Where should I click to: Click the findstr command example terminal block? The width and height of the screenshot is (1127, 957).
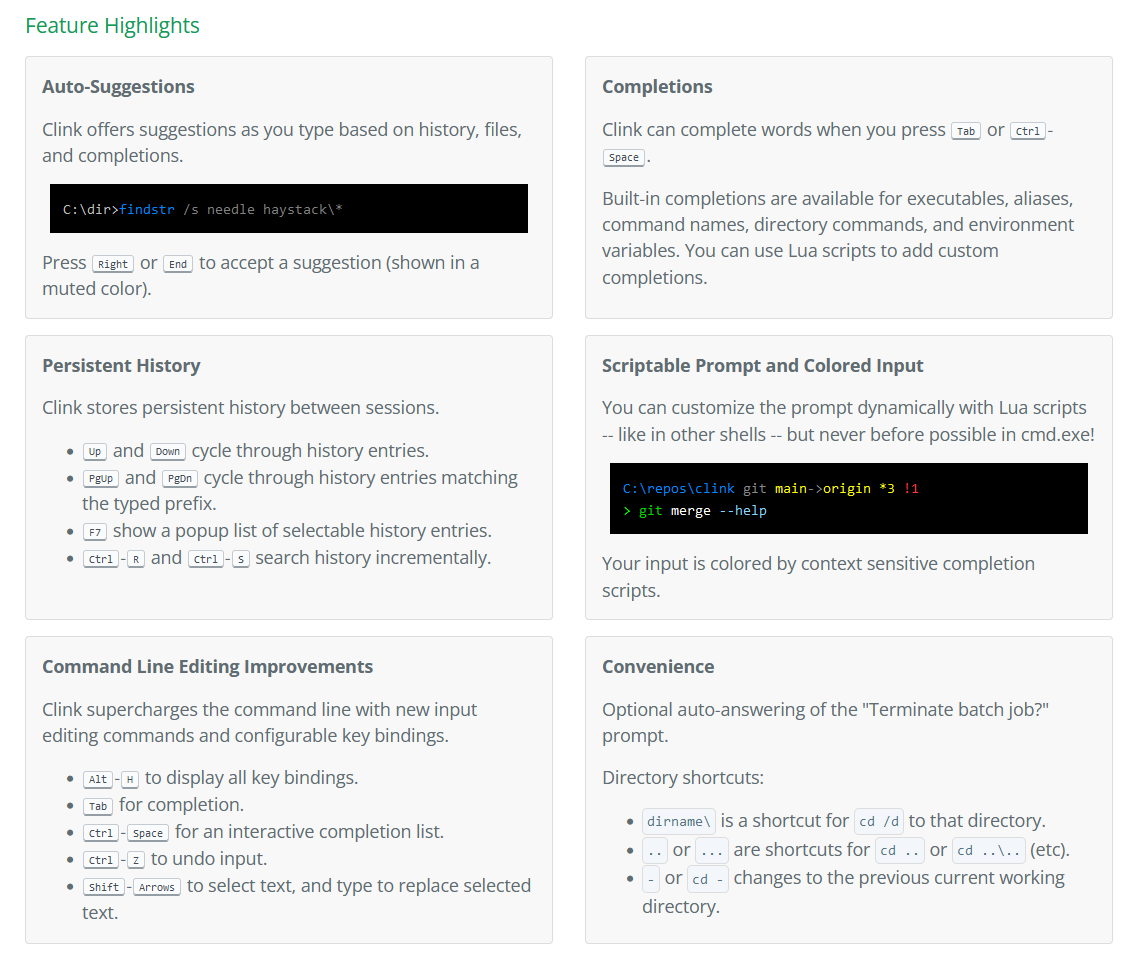(289, 209)
